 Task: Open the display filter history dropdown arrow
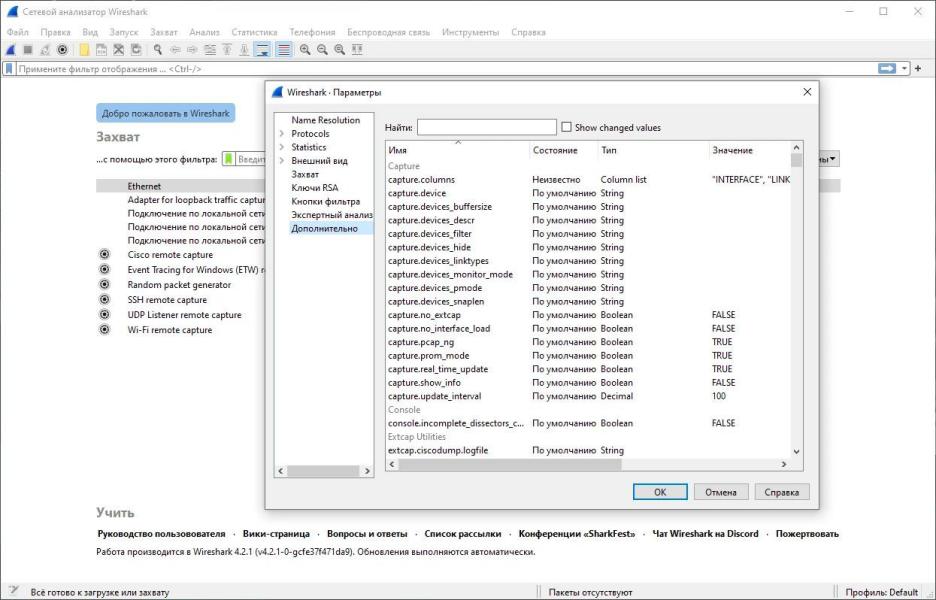tap(904, 69)
